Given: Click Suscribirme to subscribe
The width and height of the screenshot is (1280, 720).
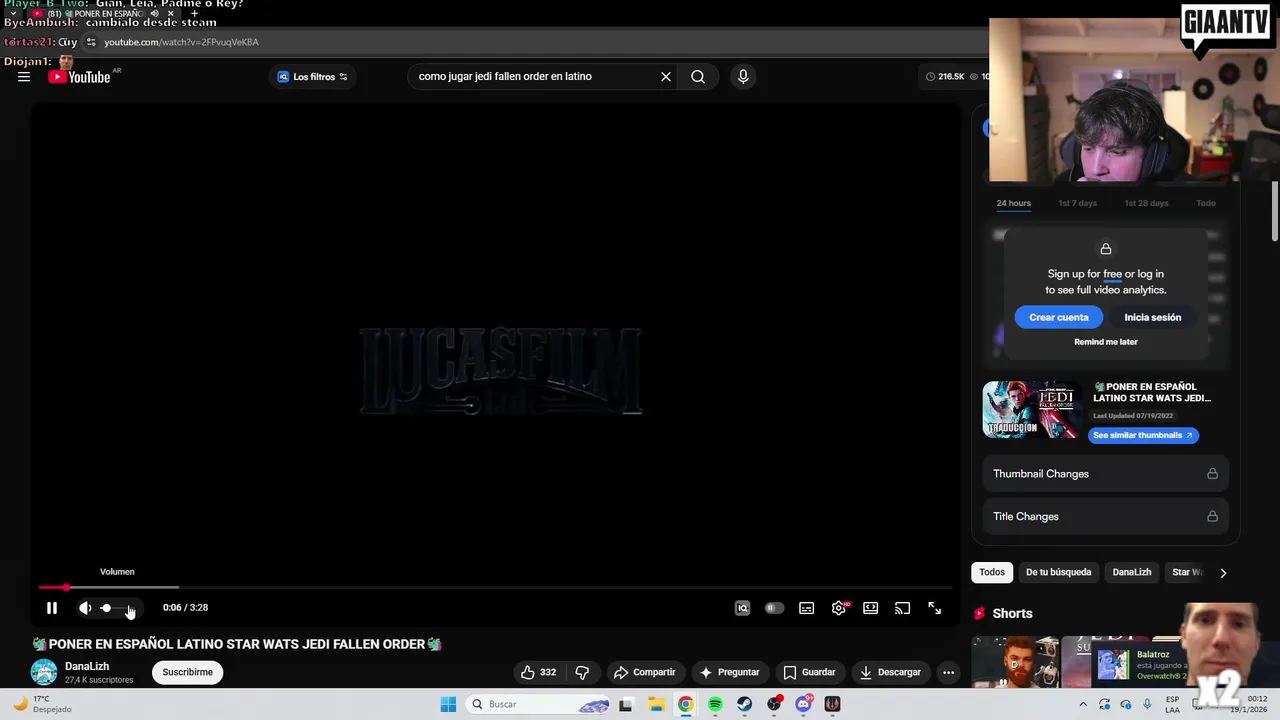Looking at the screenshot, I should point(188,672).
